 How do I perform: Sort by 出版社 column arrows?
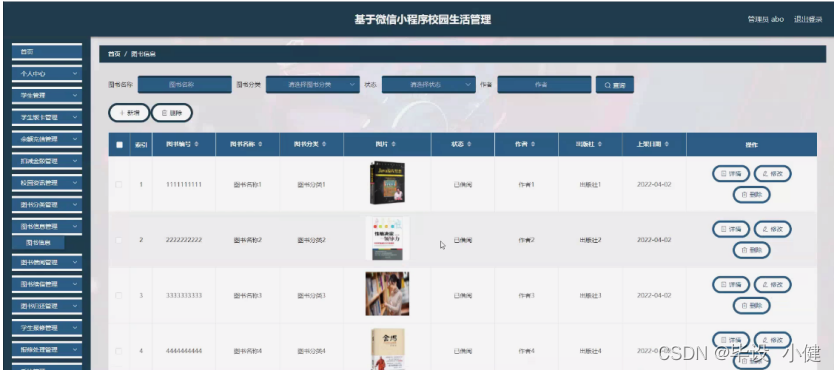click(600, 144)
